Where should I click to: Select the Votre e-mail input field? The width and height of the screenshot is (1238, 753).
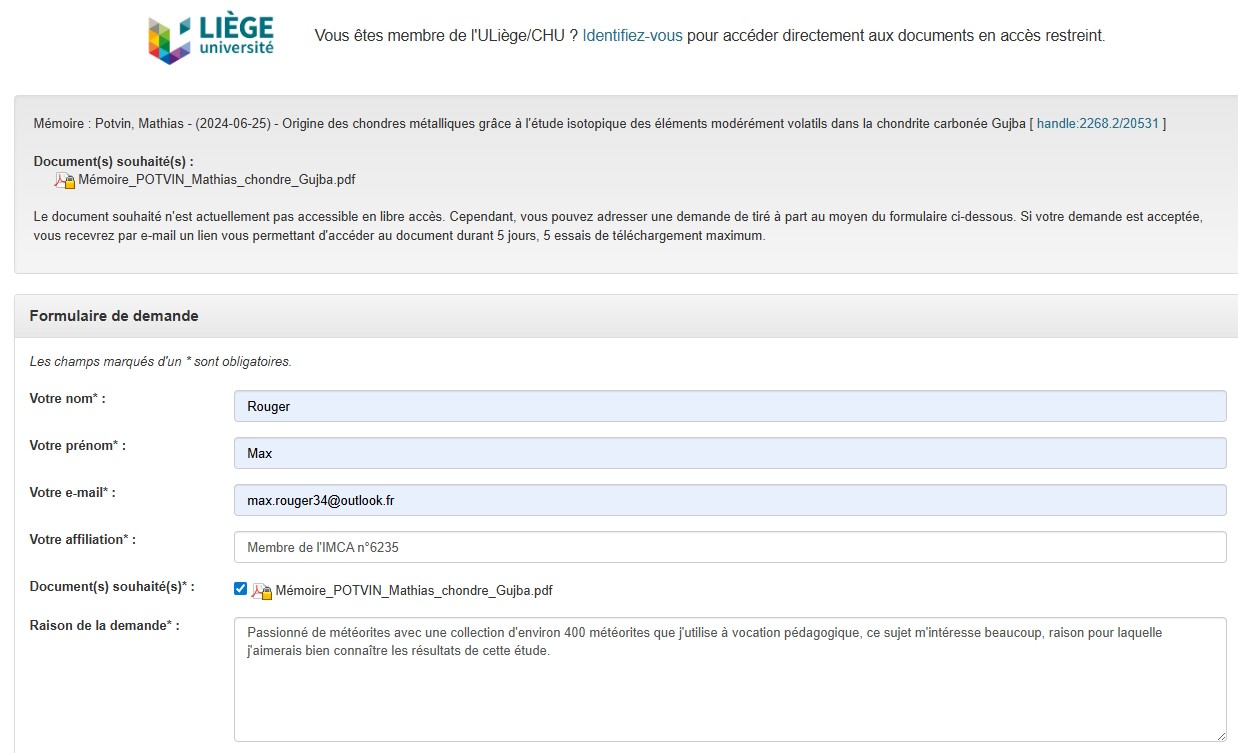[729, 500]
